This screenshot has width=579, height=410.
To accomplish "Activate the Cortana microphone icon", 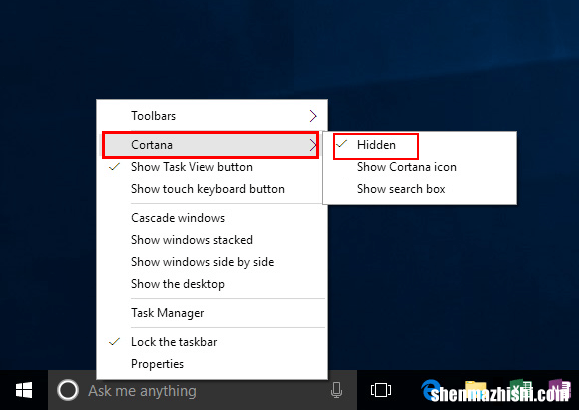I will (x=336, y=390).
